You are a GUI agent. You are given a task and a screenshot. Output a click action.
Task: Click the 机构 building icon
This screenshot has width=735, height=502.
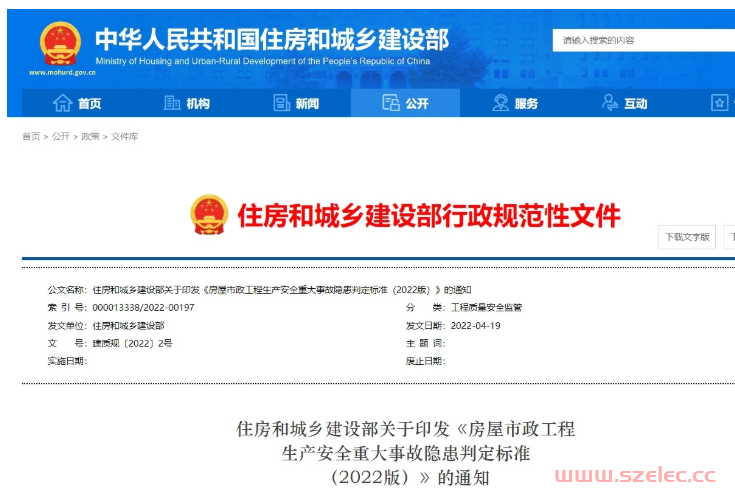coord(172,103)
